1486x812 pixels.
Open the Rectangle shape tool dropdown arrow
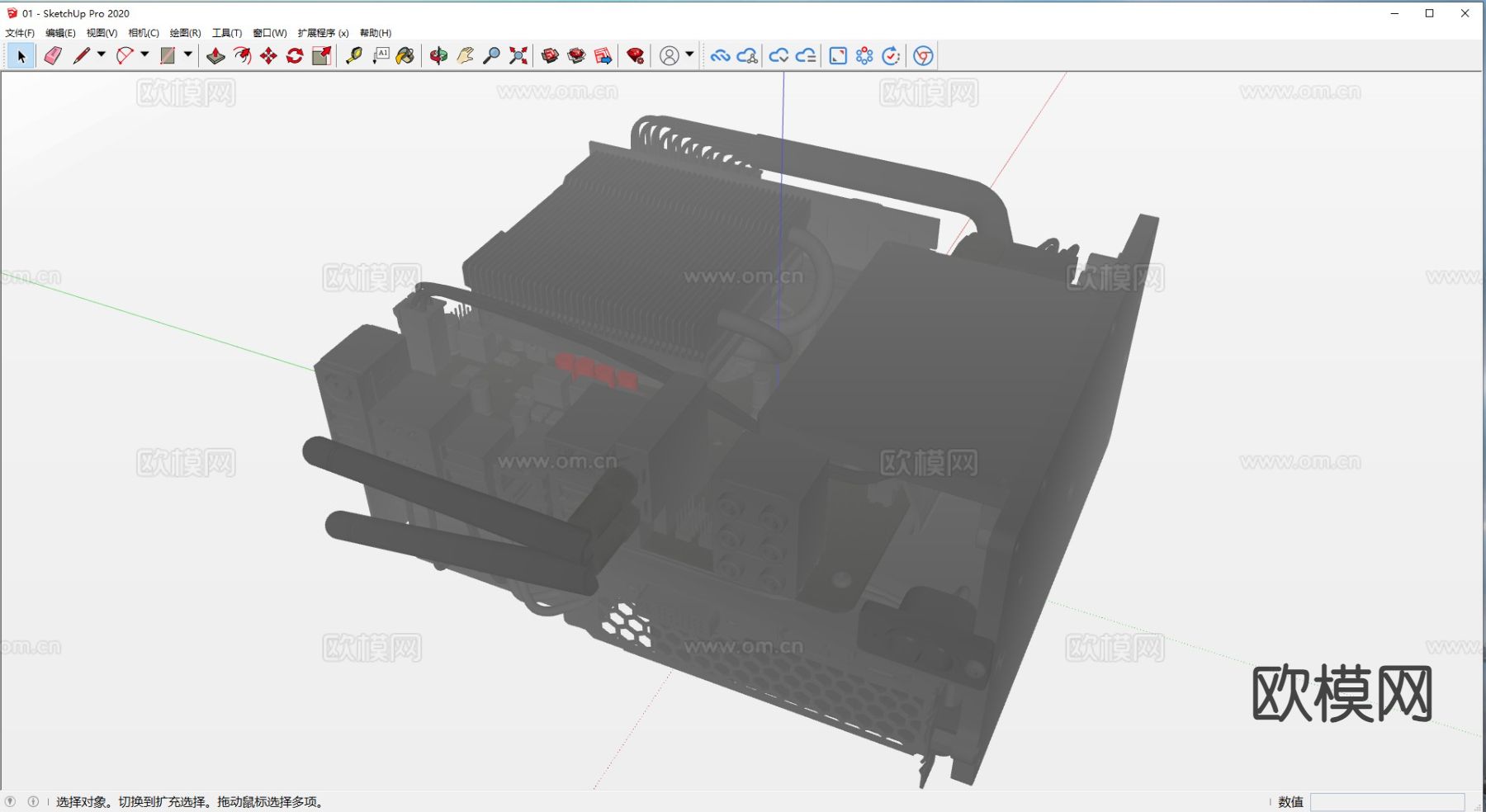click(x=188, y=54)
